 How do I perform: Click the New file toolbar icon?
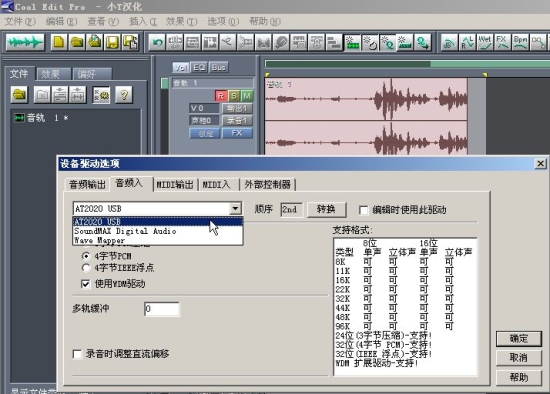[59, 42]
